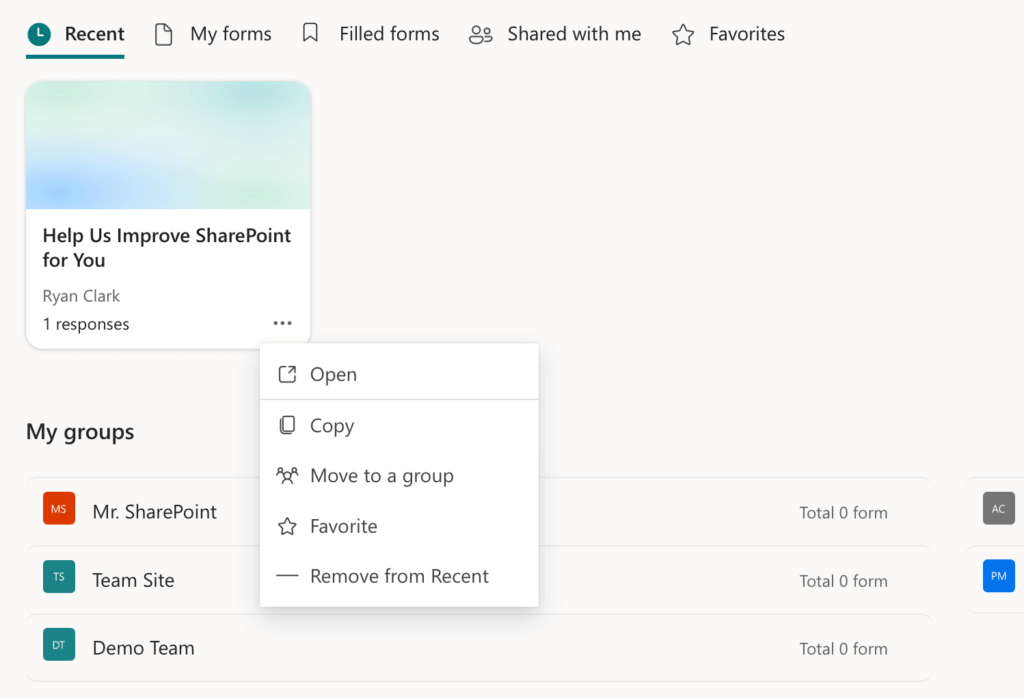Choose Open from the context menu
The image size is (1024, 699).
click(399, 374)
